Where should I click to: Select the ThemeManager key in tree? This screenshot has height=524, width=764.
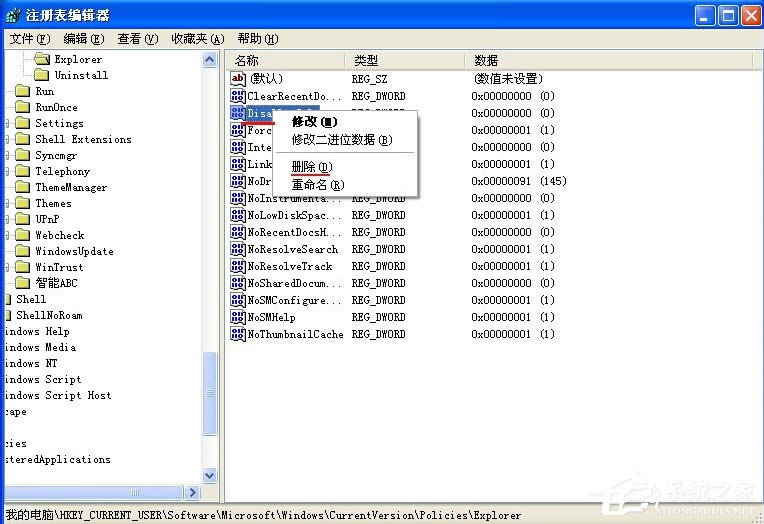[x=71, y=187]
